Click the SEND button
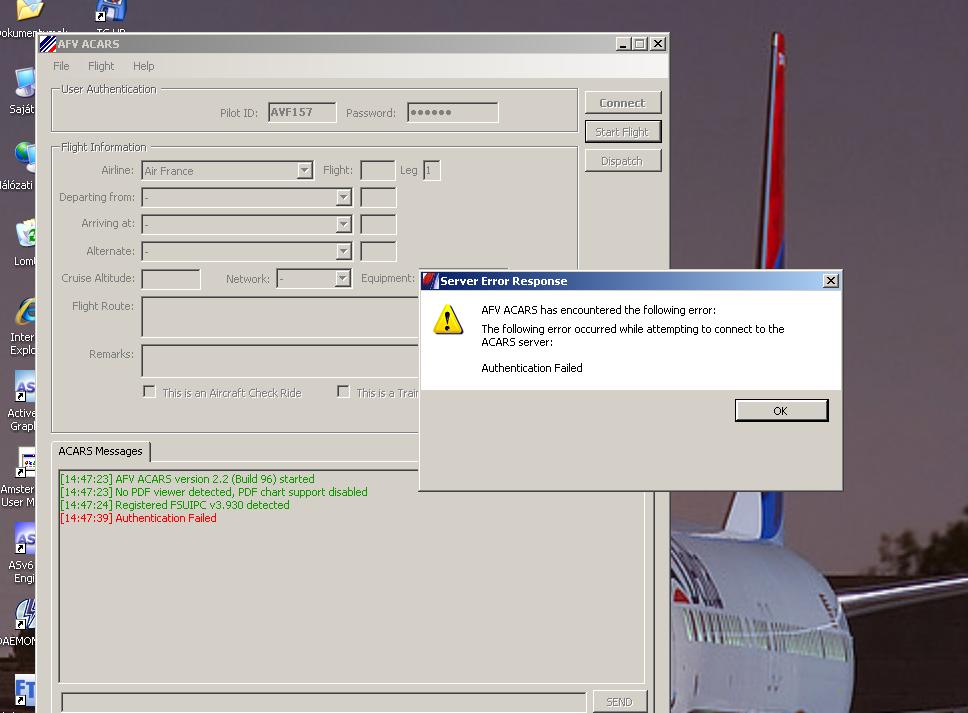The width and height of the screenshot is (968, 713). coord(620,702)
